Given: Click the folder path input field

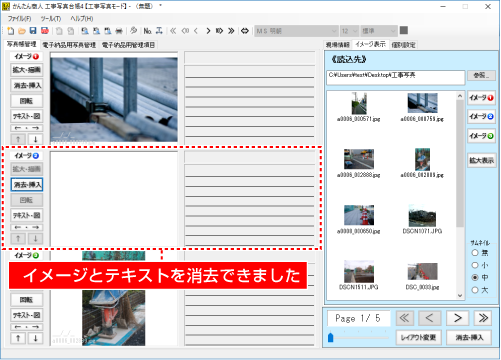Looking at the screenshot, I should pos(396,77).
